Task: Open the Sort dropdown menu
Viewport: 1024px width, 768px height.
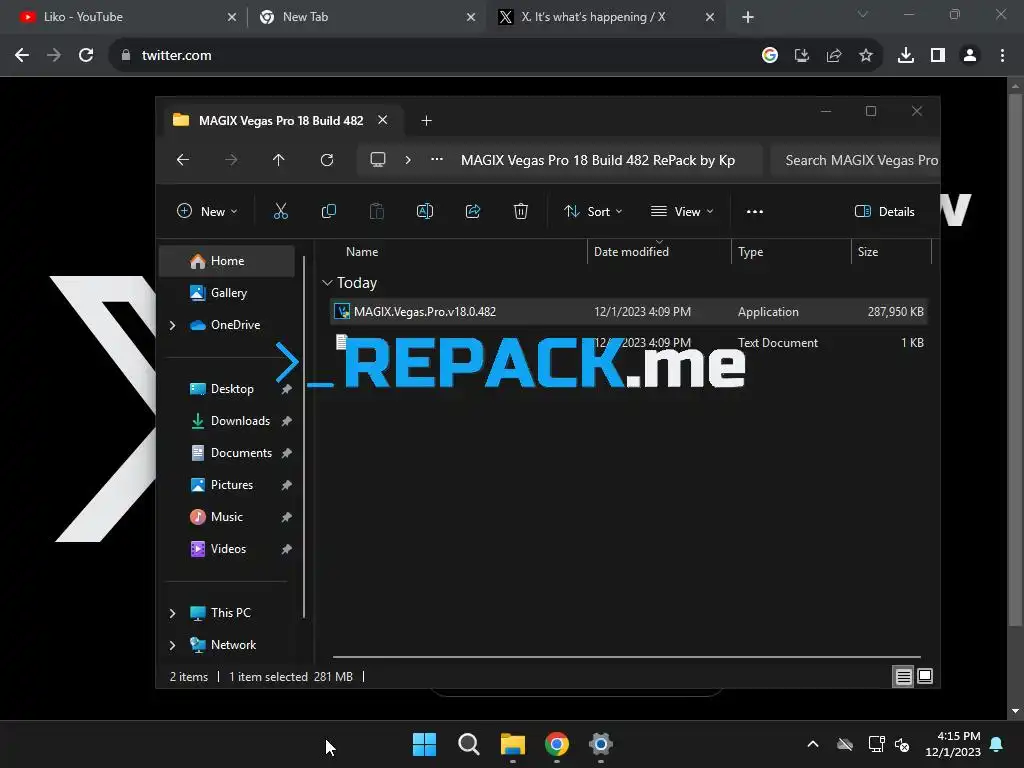Action: (594, 212)
